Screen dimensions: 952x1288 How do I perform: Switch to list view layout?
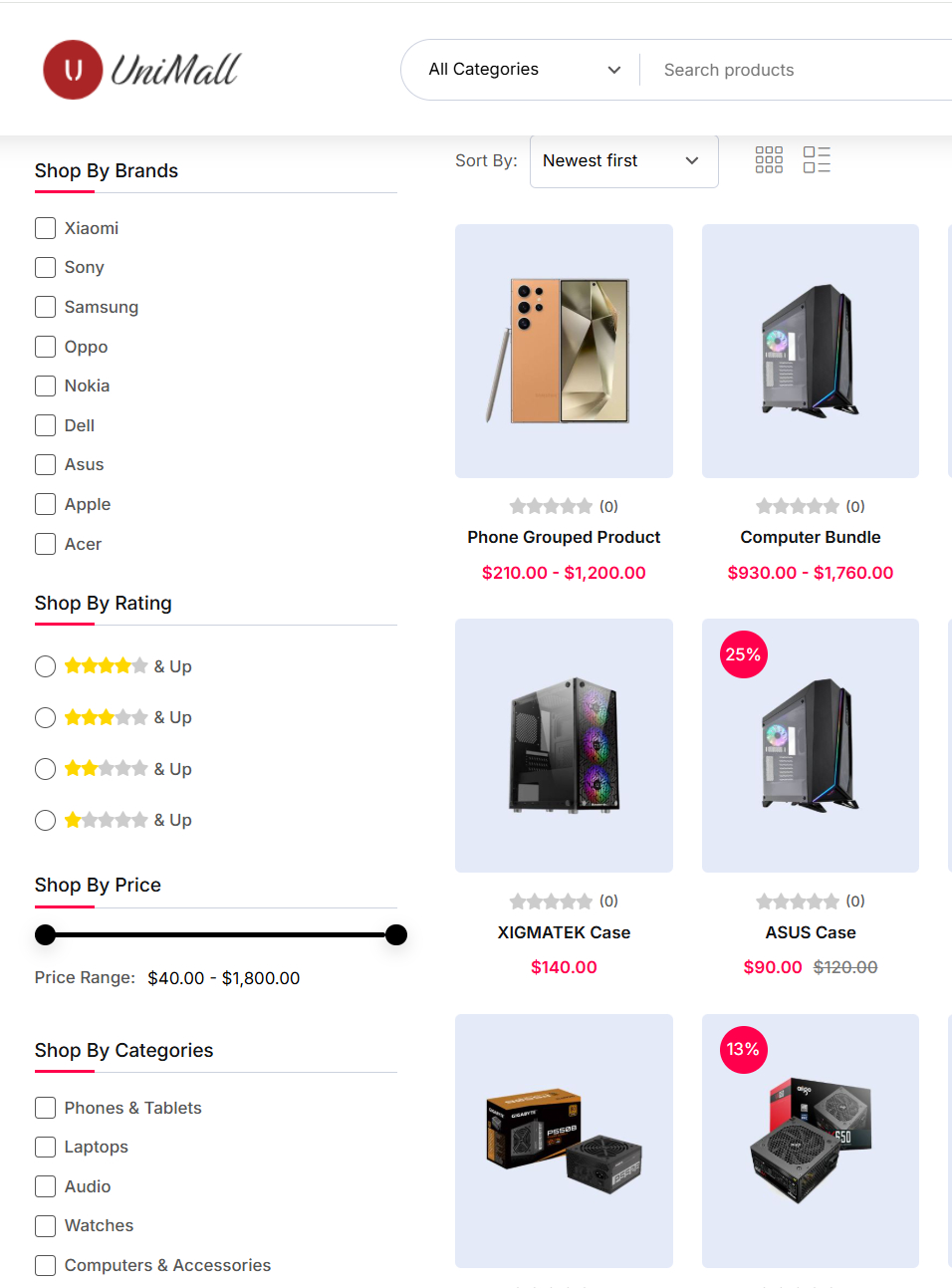tap(817, 160)
